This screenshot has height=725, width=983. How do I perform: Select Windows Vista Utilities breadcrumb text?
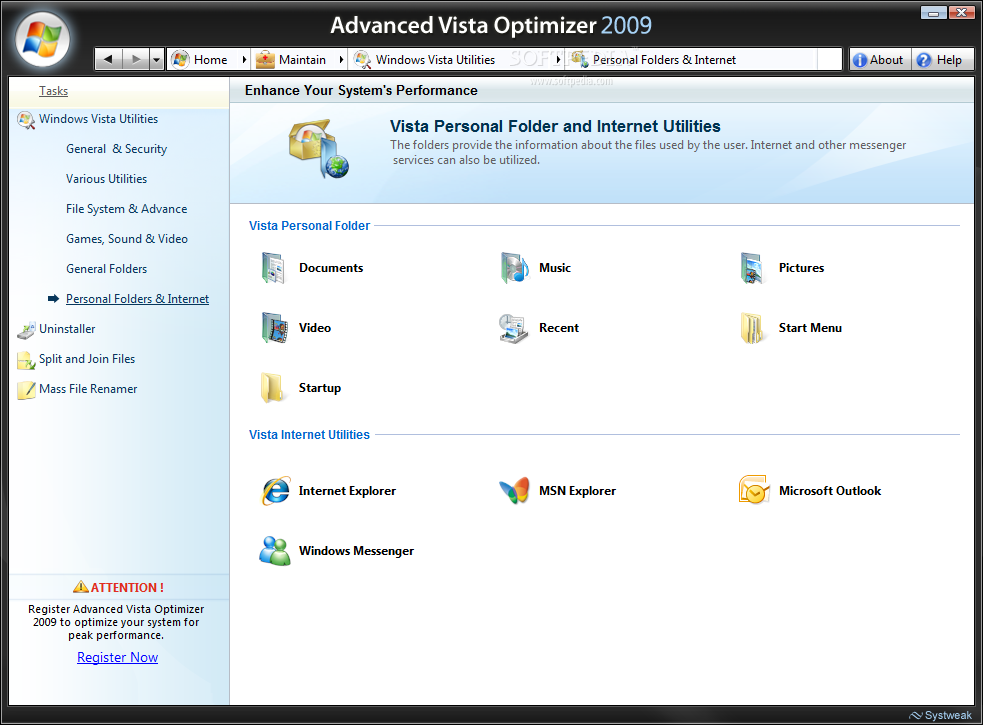[x=435, y=60]
